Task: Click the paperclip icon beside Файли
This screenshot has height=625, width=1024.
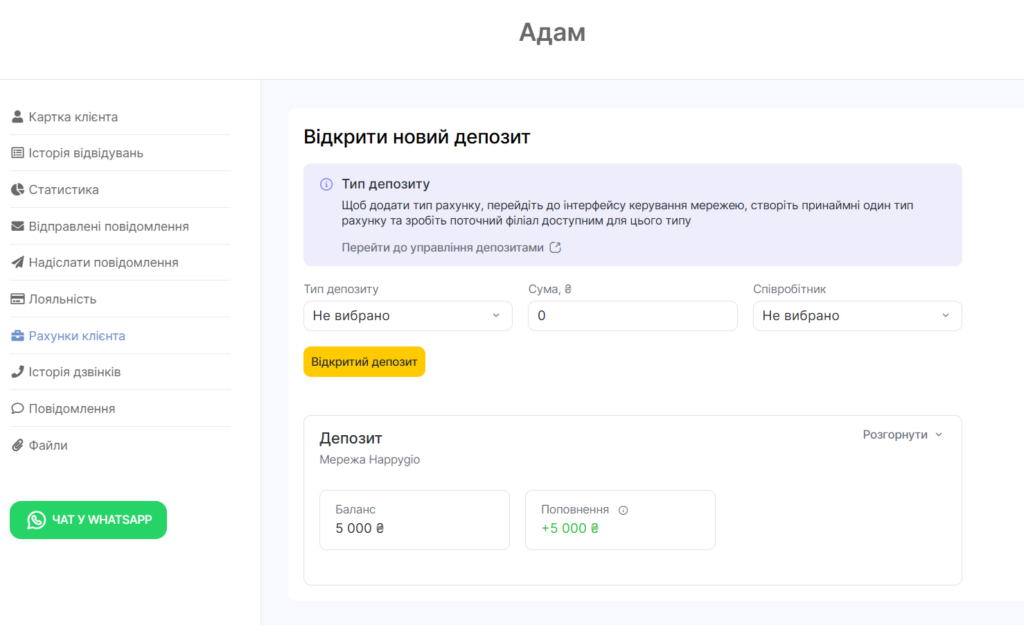Action: [17, 445]
